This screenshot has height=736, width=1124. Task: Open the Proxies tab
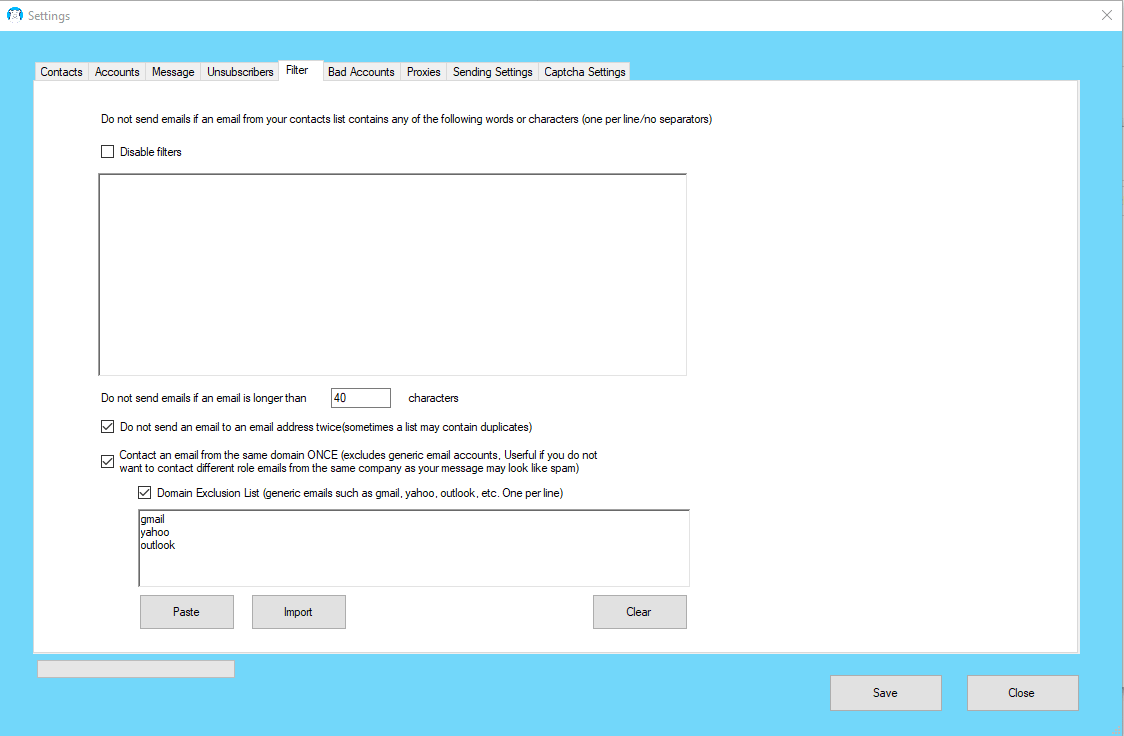click(423, 72)
